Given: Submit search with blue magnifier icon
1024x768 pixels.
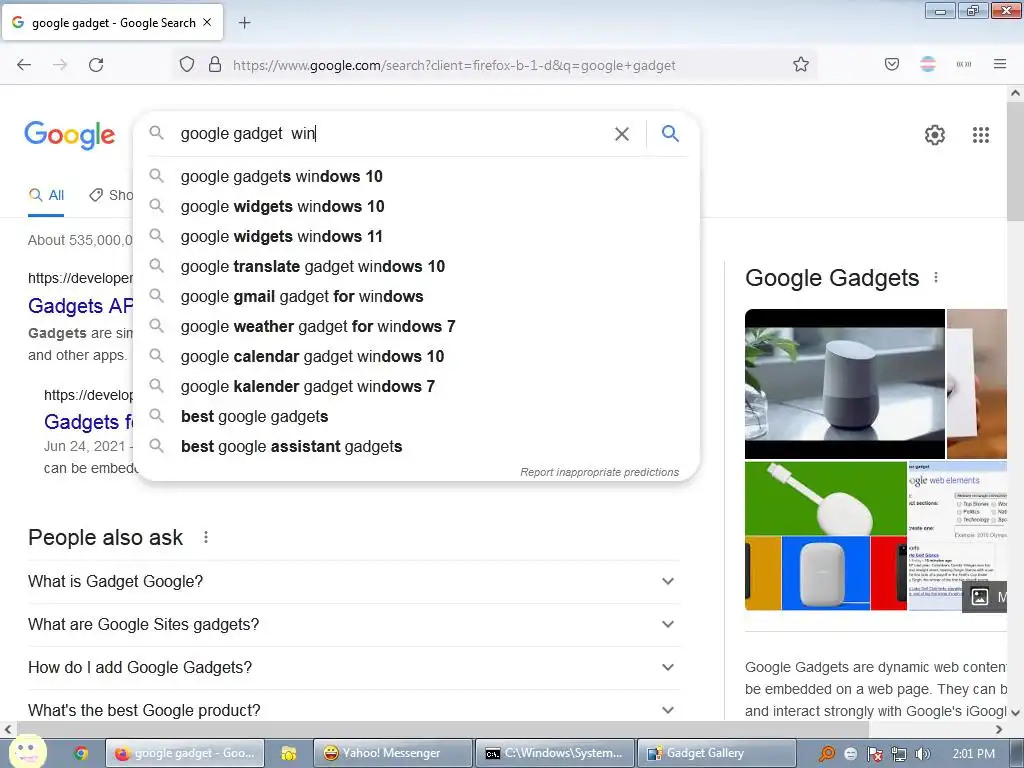Looking at the screenshot, I should pyautogui.click(x=670, y=133).
